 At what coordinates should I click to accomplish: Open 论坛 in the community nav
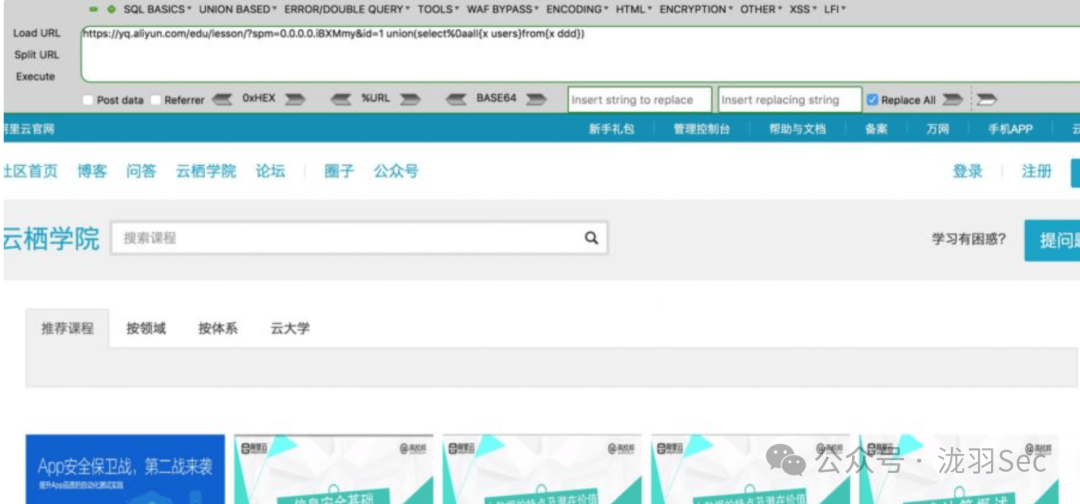coord(270,171)
